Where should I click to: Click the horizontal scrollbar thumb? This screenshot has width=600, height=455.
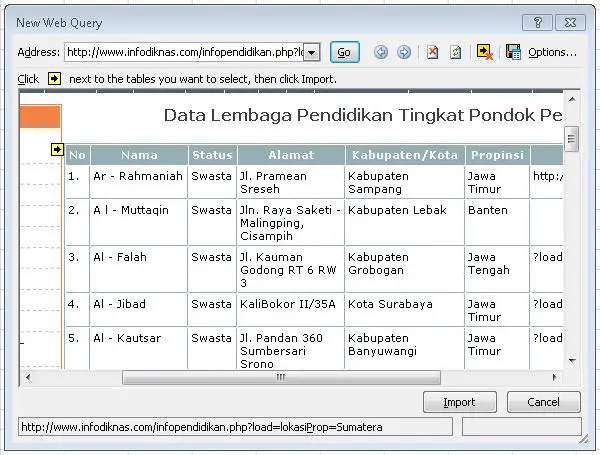[x=280, y=378]
